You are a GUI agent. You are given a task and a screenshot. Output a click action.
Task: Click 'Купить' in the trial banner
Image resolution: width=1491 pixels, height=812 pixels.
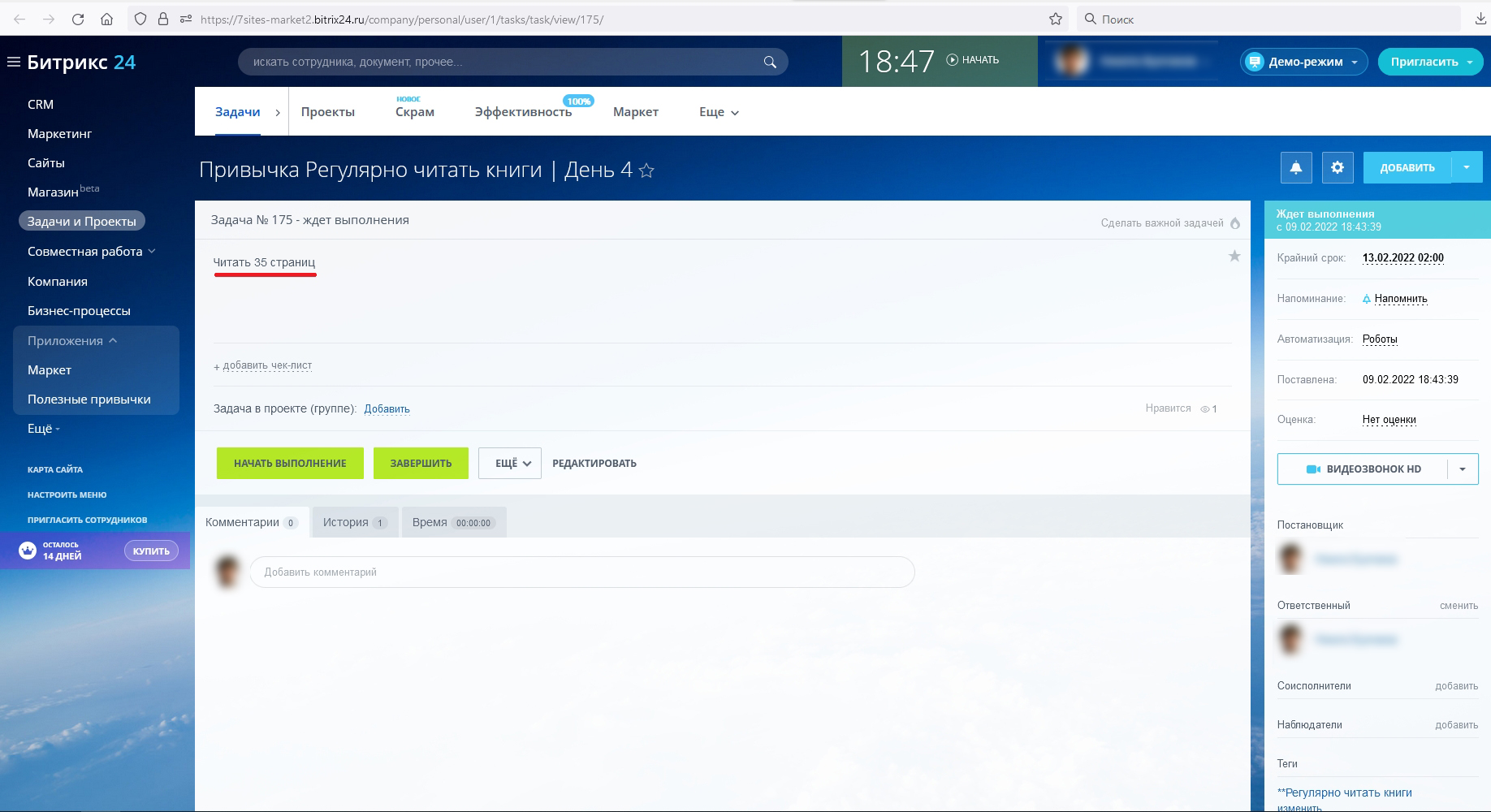coord(151,551)
